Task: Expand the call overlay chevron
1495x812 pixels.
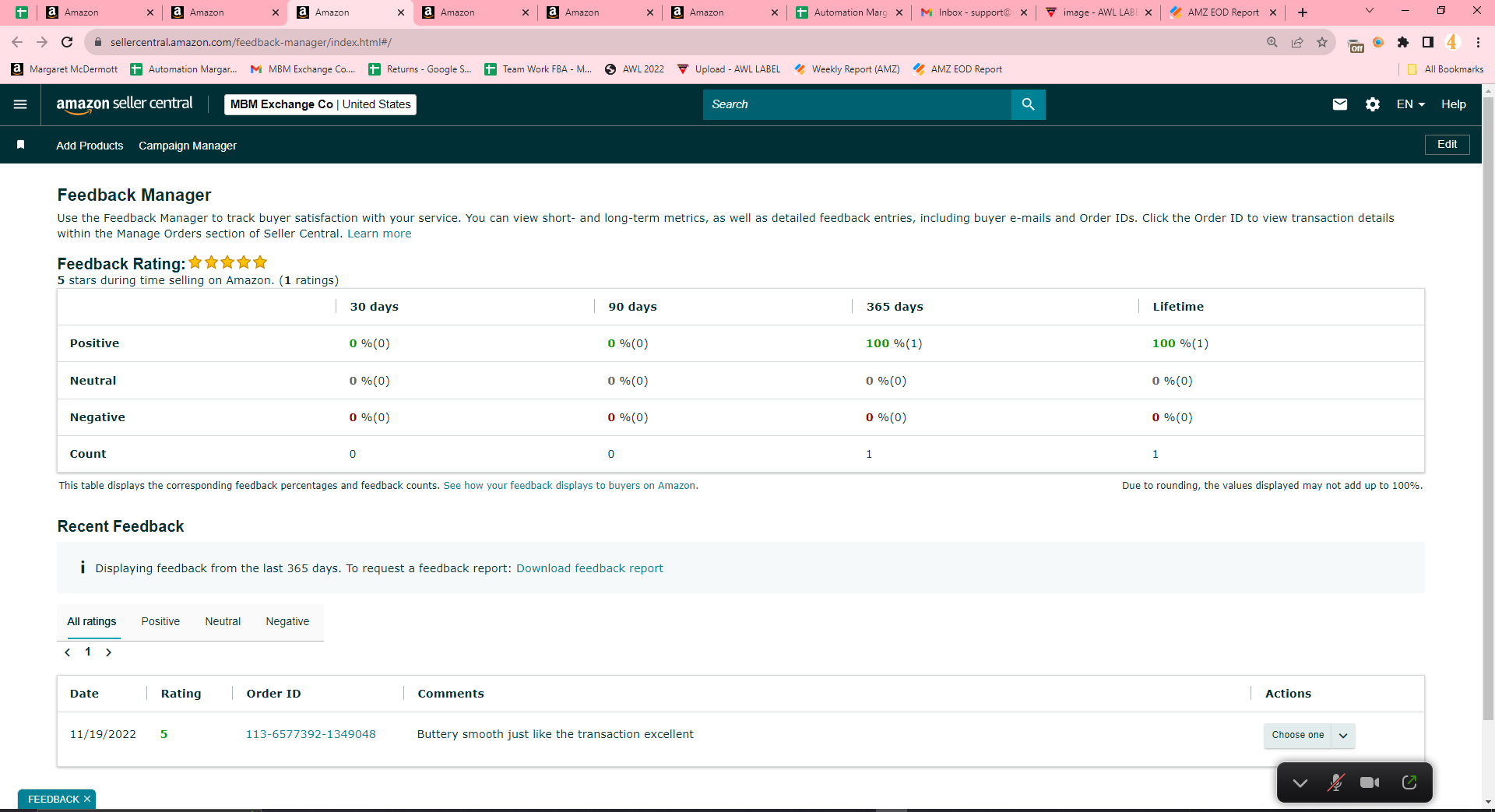Action: click(1300, 782)
